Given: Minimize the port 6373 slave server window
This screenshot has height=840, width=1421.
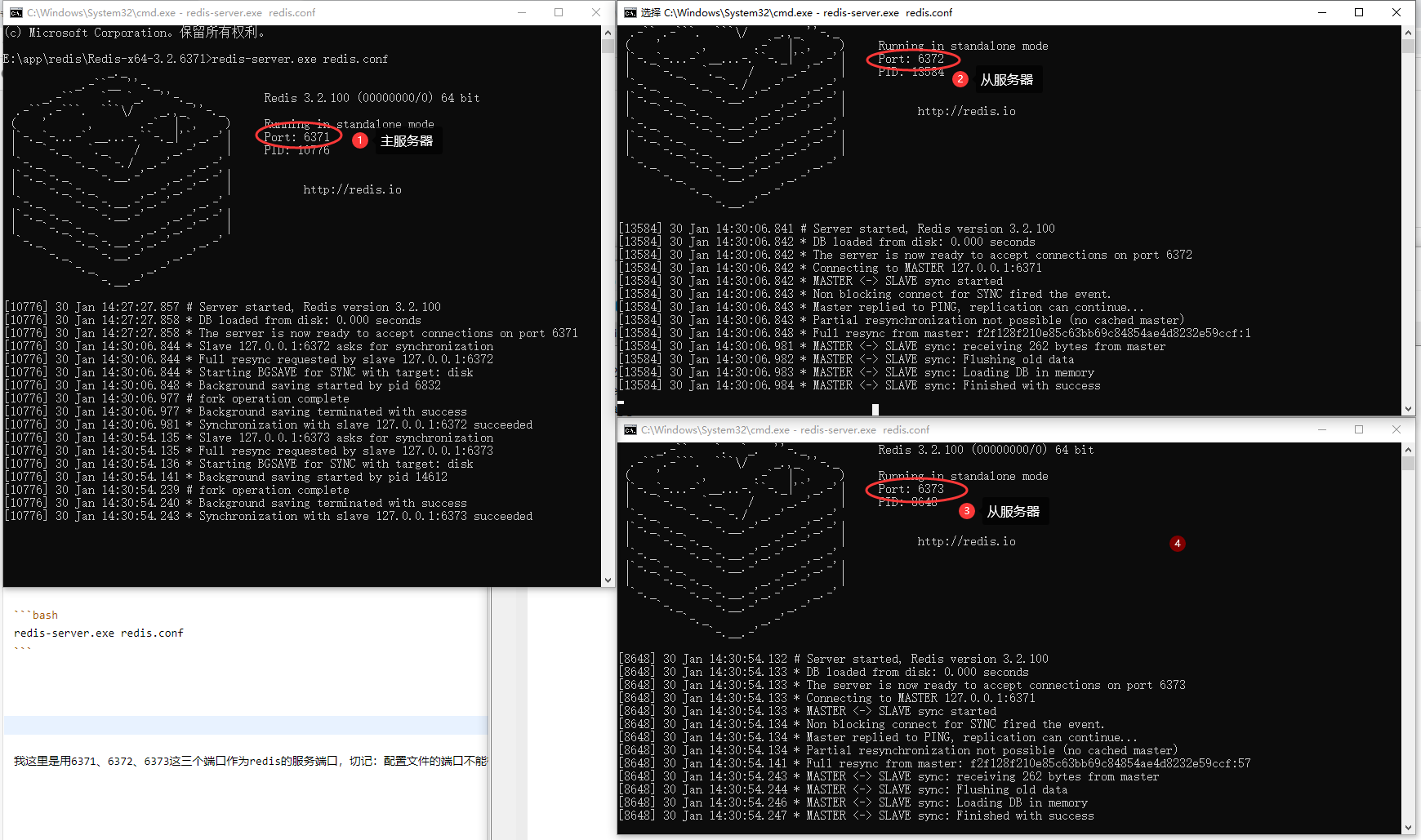Looking at the screenshot, I should click(1322, 429).
